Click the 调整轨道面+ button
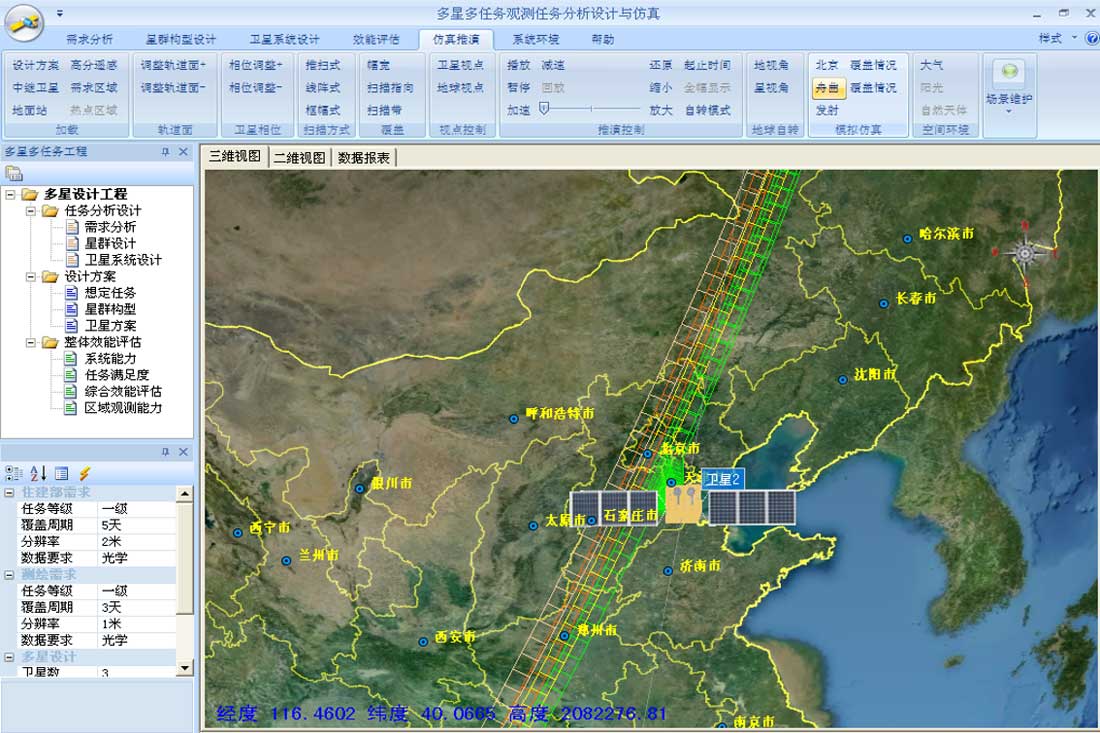Screen dimensions: 1100x733 173,65
